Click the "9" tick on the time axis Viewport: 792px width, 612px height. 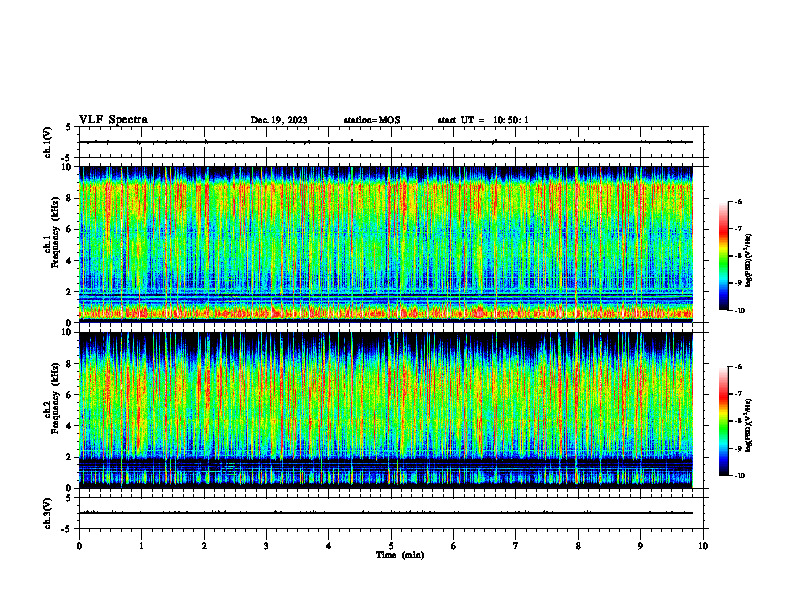tap(640, 546)
